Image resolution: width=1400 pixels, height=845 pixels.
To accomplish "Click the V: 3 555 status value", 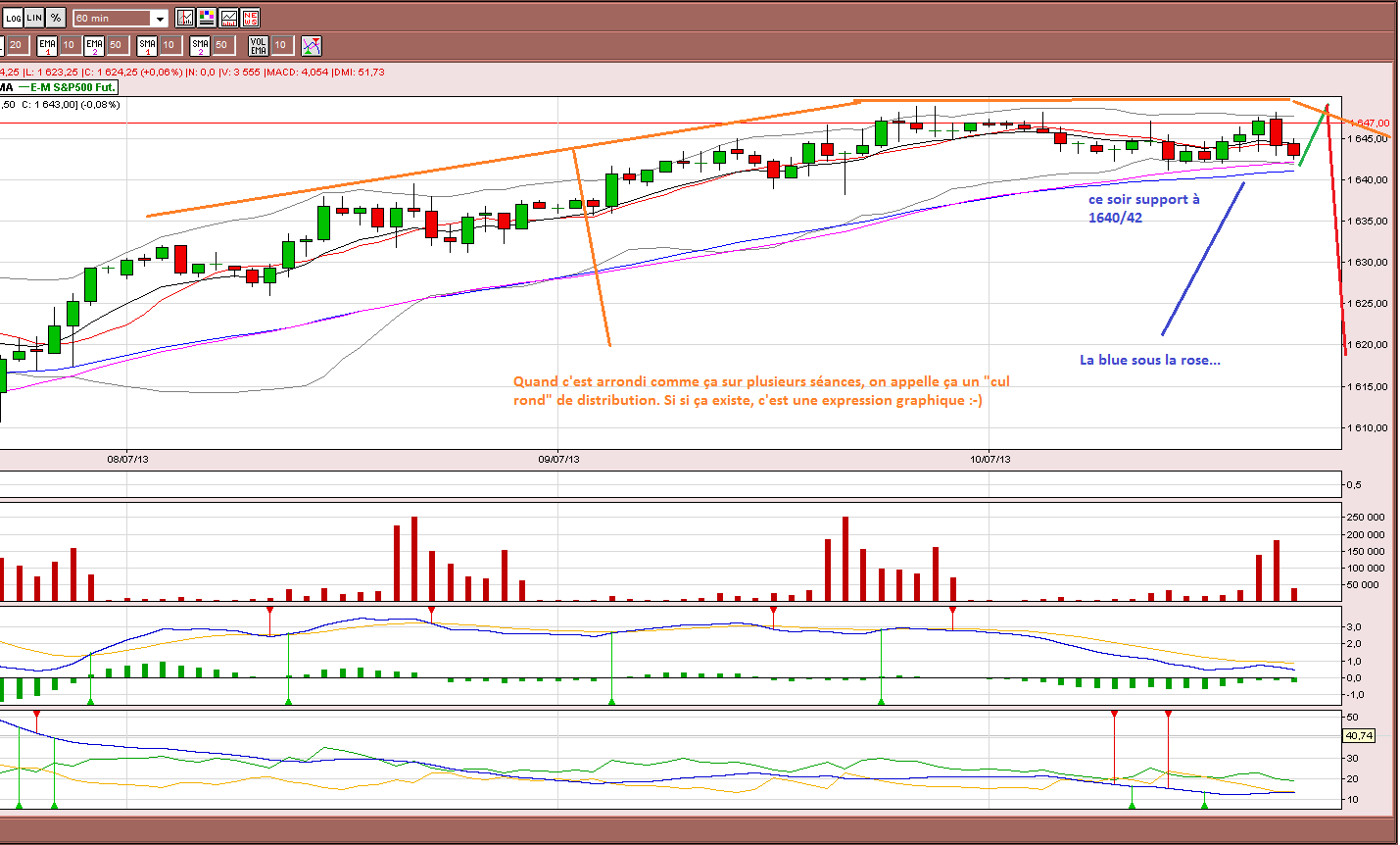I will pos(239,72).
